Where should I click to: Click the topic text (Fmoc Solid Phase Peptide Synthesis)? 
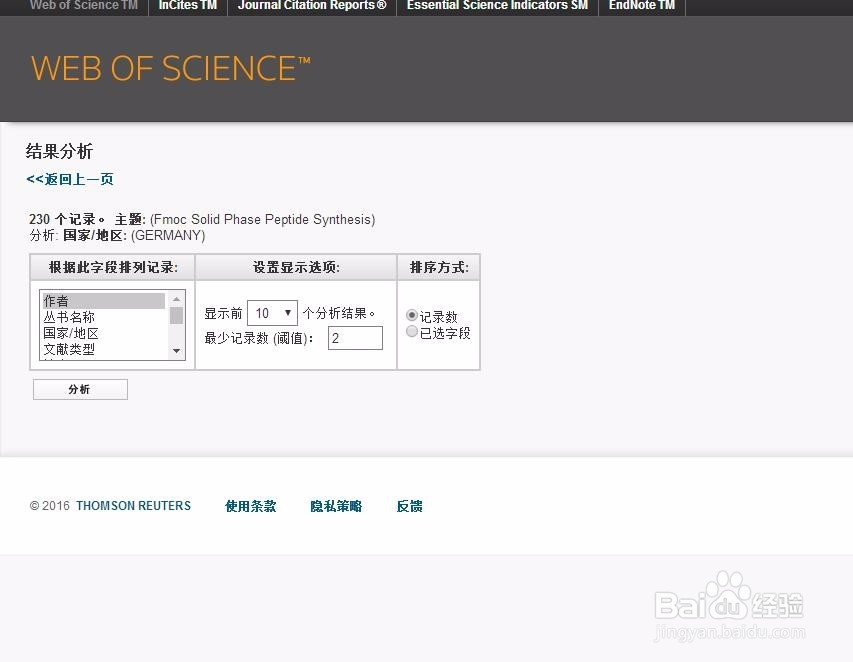(x=262, y=219)
